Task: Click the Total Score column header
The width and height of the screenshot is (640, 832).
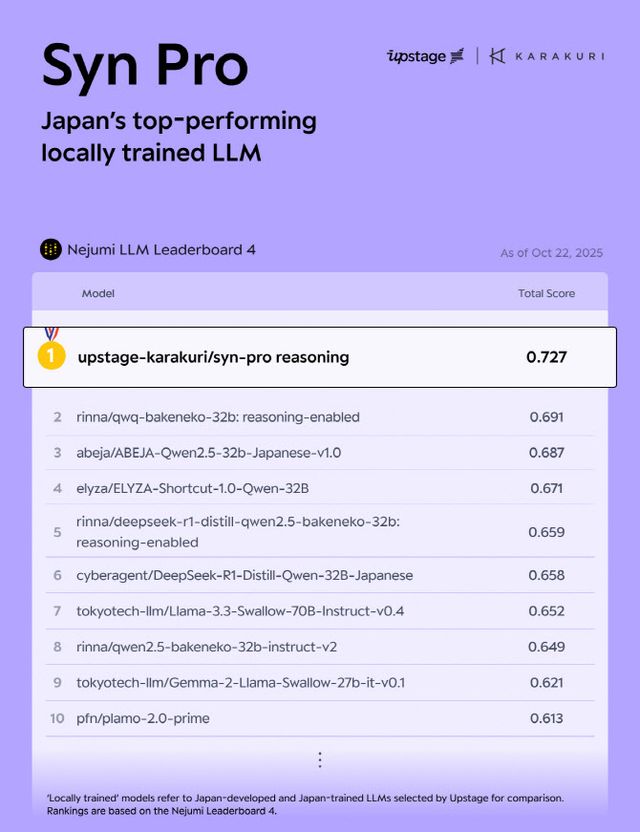Action: coord(546,293)
